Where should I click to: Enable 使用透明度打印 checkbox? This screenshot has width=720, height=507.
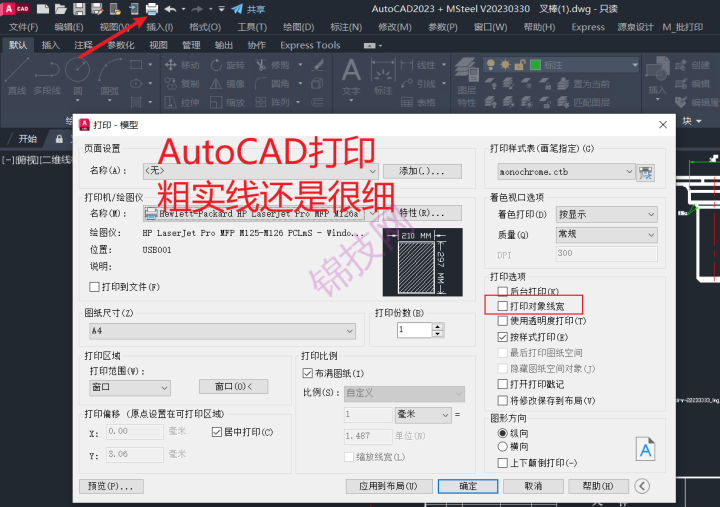503,321
